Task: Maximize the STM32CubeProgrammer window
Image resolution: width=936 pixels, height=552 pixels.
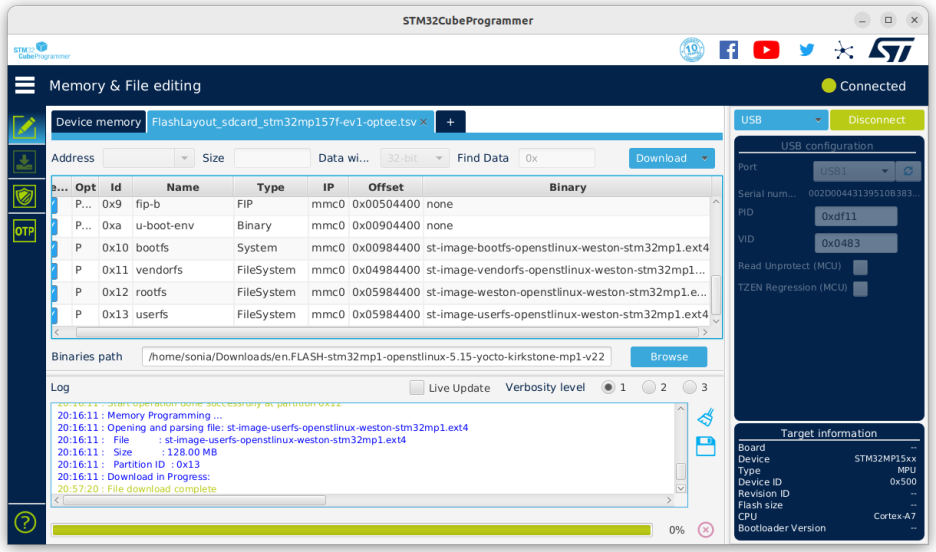Action: coord(888,20)
